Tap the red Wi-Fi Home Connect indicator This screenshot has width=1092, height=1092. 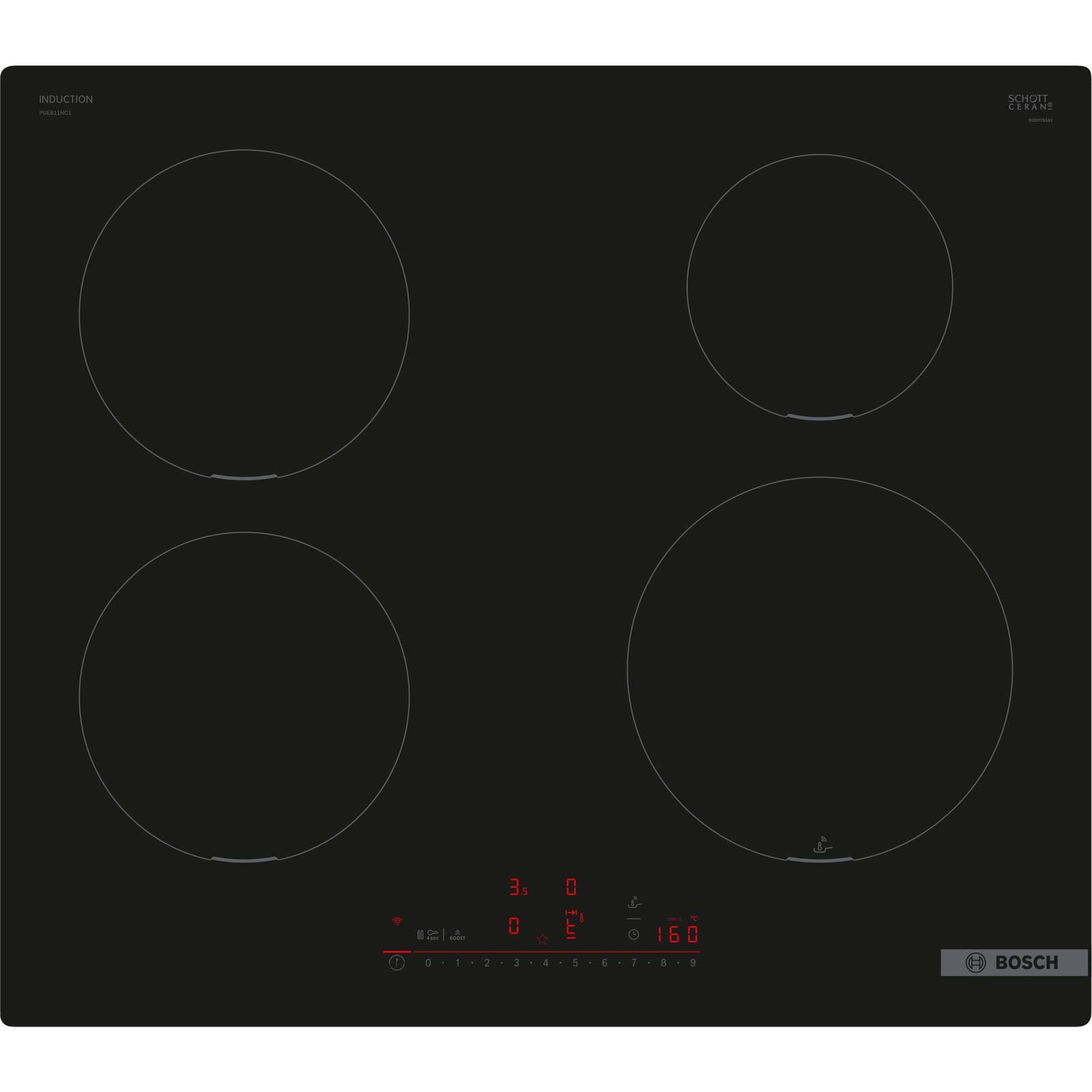[397, 921]
